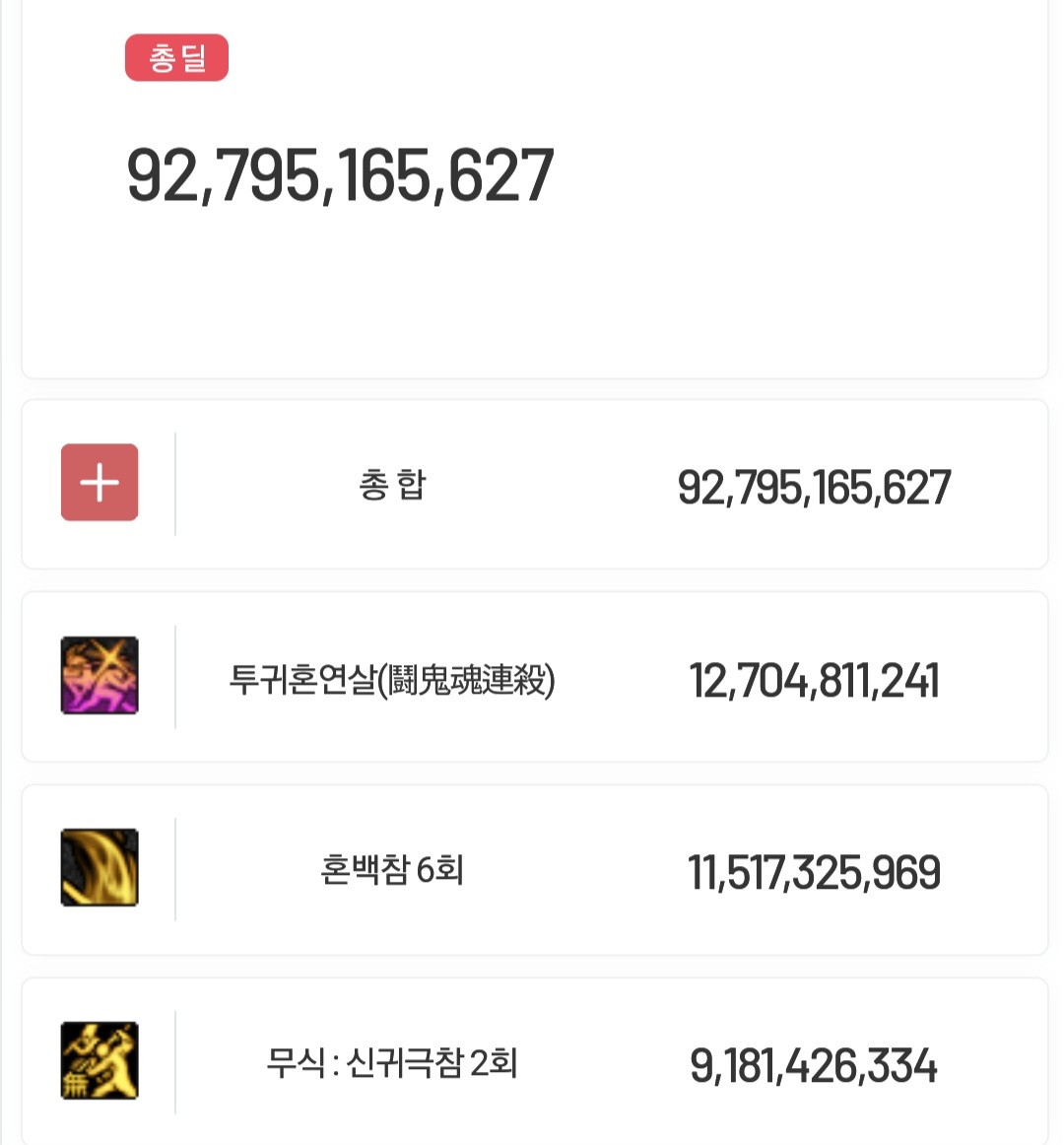Tap the 2회 hit count label
The width and height of the screenshot is (1064, 1145).
pos(495,1062)
